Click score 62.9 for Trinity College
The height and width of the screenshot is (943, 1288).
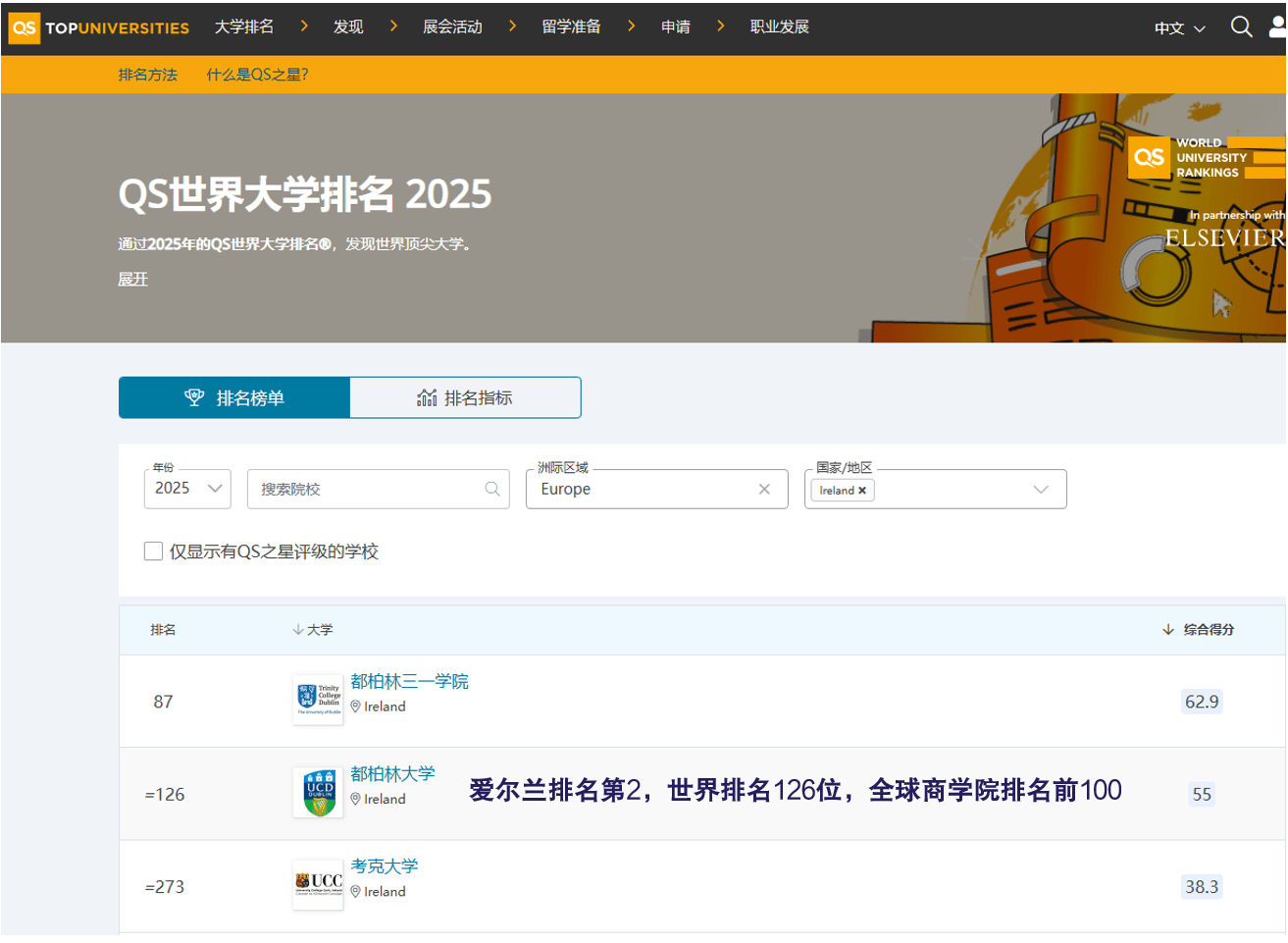[x=1202, y=702]
